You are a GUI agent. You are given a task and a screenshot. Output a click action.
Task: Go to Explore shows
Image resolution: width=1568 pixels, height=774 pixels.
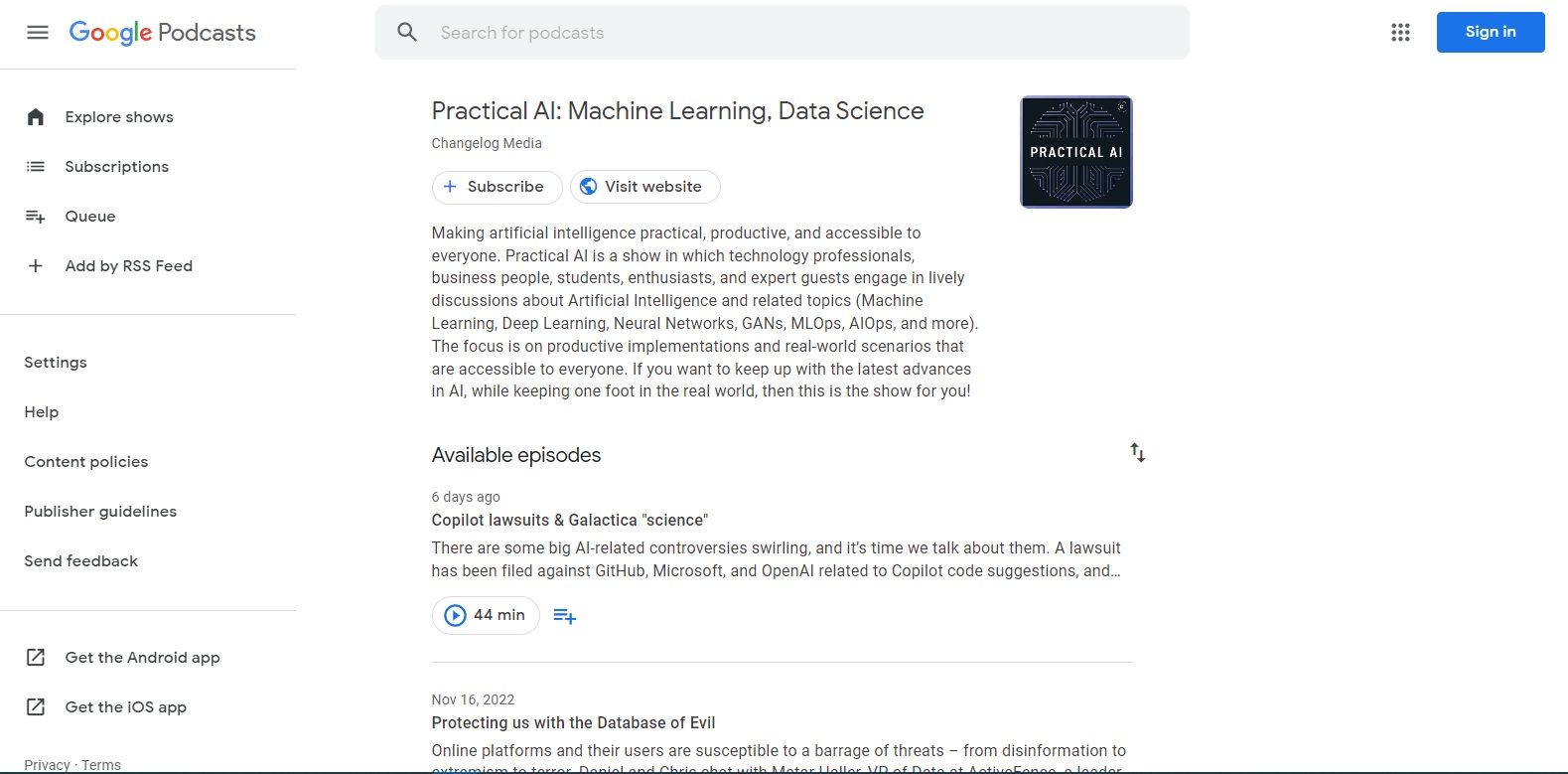tap(119, 117)
